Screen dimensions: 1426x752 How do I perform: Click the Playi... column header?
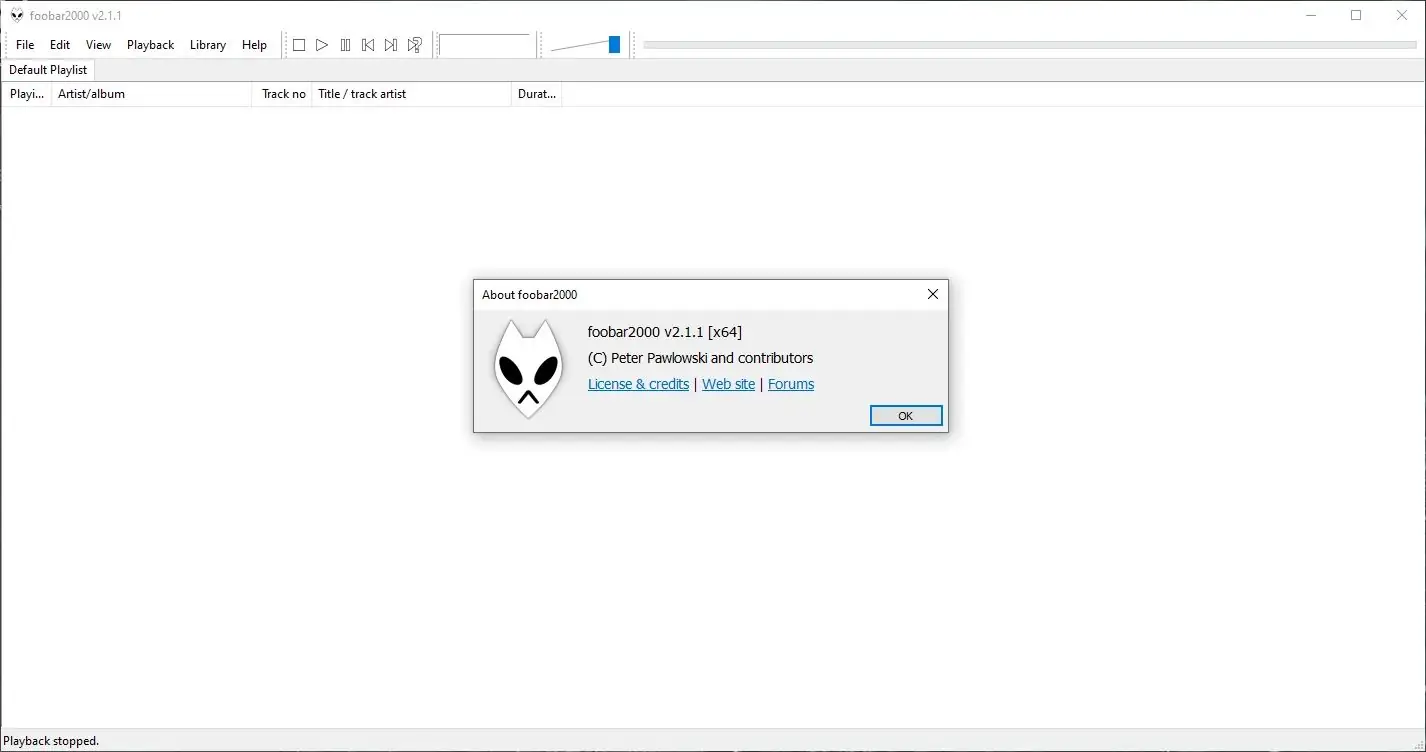point(27,94)
